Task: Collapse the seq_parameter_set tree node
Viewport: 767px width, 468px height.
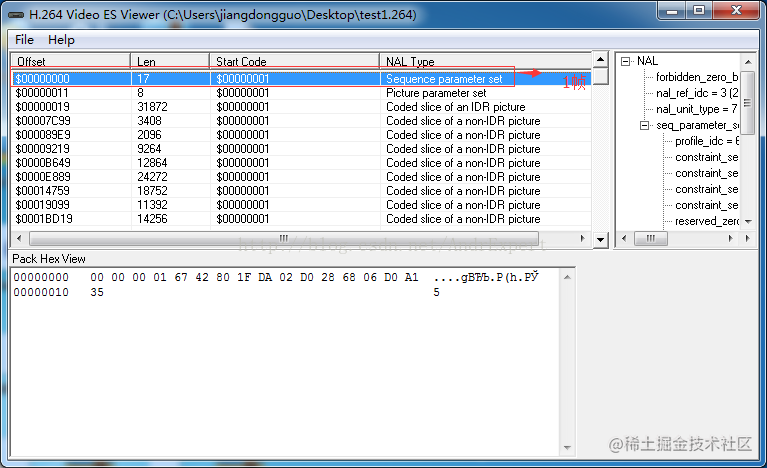Action: coord(645,126)
